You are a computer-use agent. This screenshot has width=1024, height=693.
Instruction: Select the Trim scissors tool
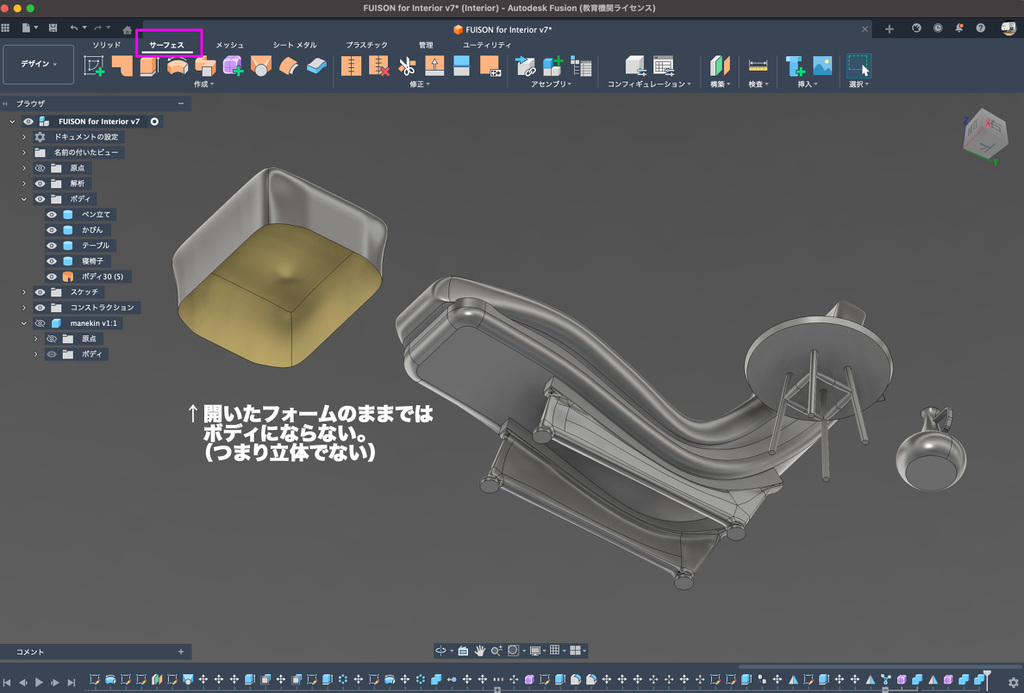coord(407,66)
